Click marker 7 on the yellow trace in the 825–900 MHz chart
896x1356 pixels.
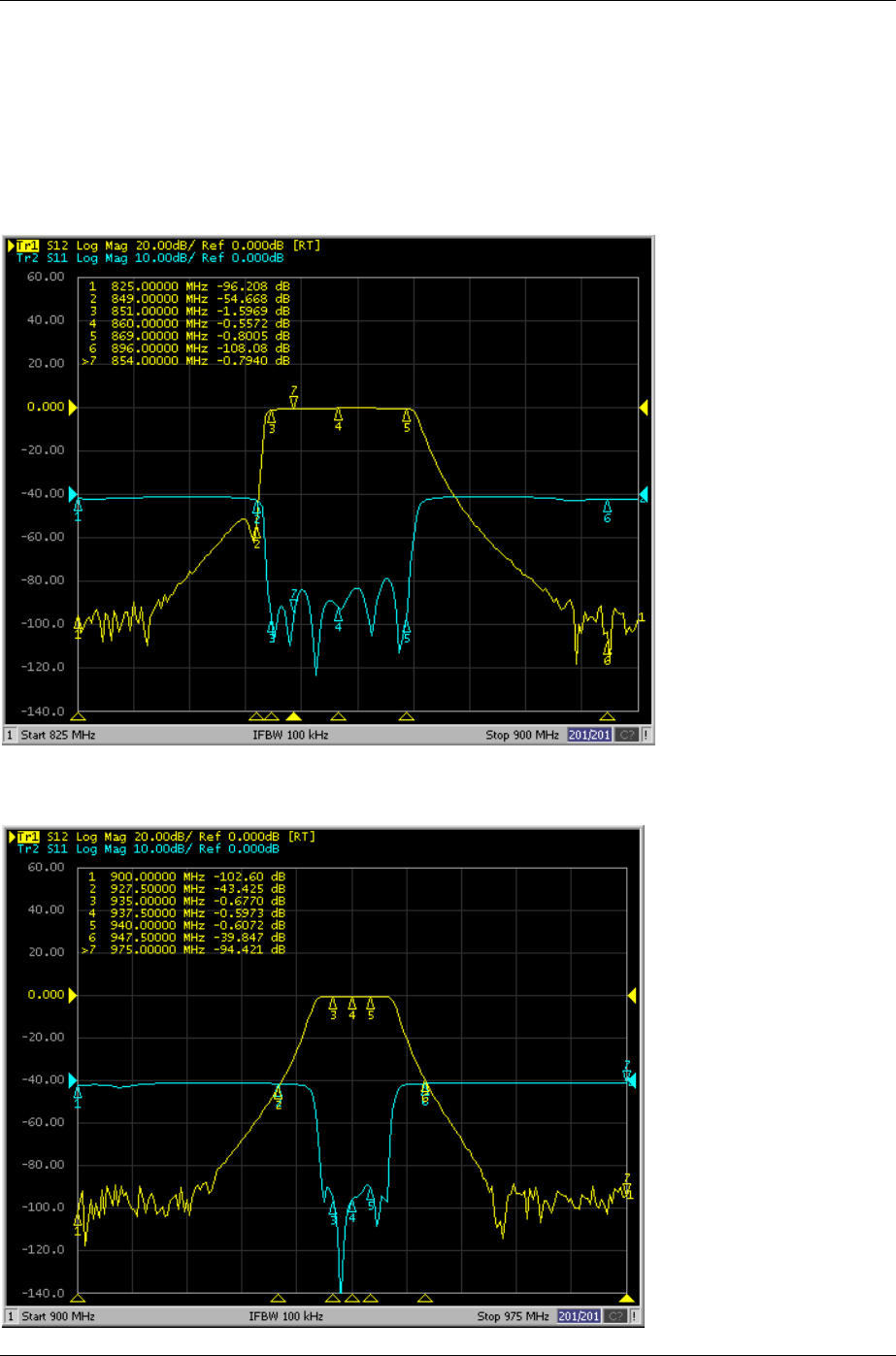point(294,396)
